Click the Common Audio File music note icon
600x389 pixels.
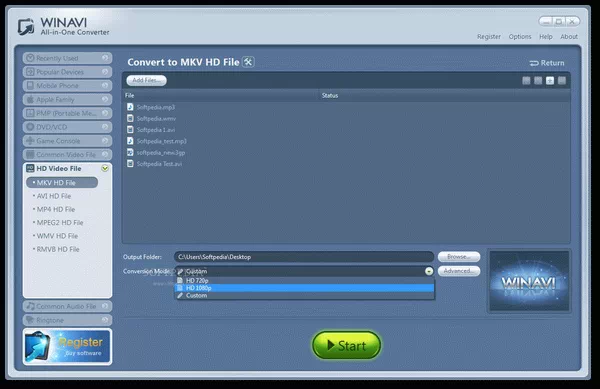point(30,306)
